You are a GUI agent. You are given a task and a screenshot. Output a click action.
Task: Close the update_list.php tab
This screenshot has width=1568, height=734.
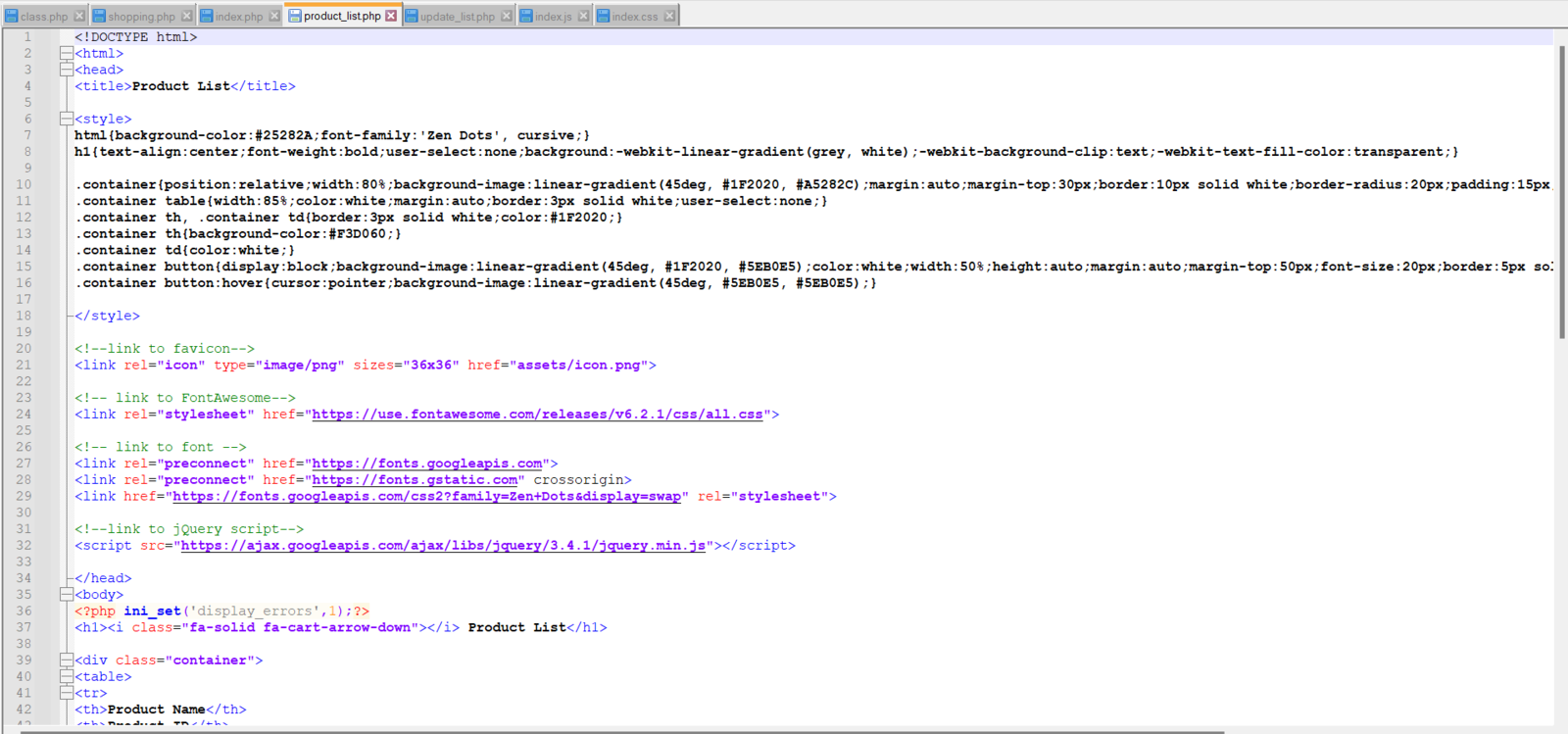pyautogui.click(x=506, y=16)
